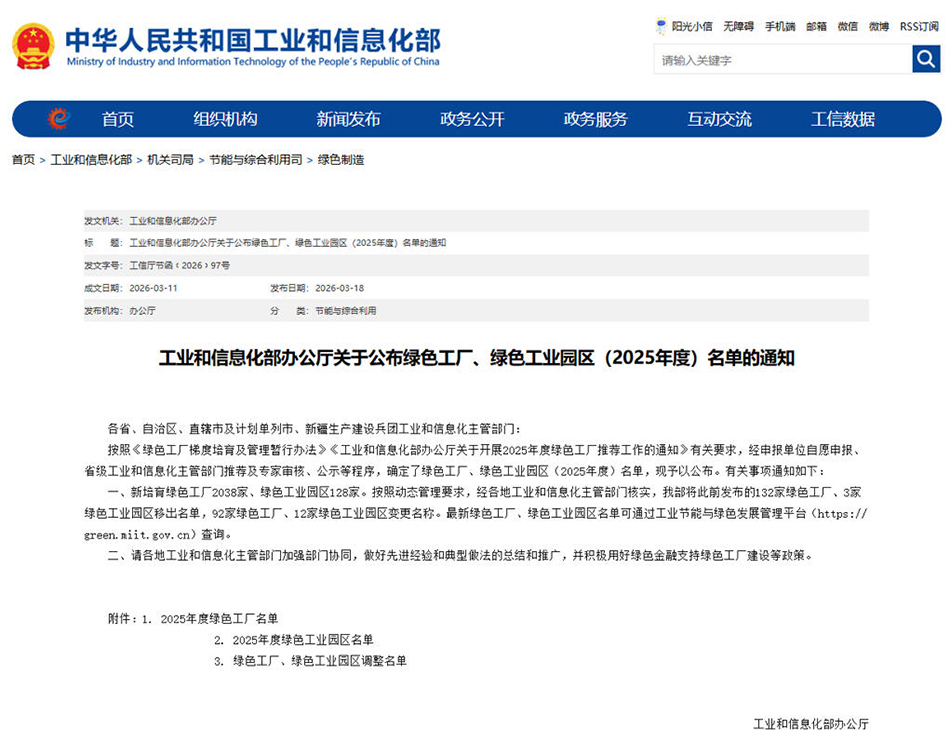Open the RSS订阅 link

[918, 27]
